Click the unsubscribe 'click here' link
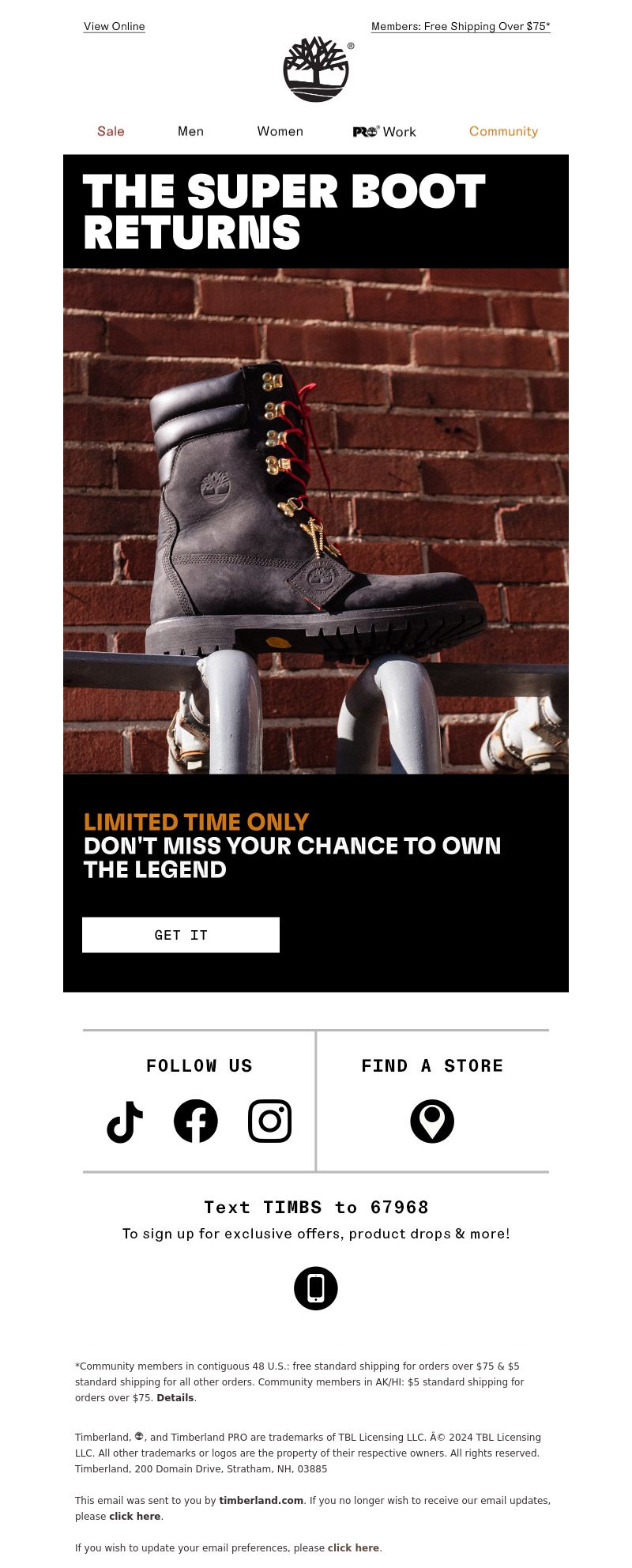Viewport: 632px width, 1568px height. [x=135, y=1516]
